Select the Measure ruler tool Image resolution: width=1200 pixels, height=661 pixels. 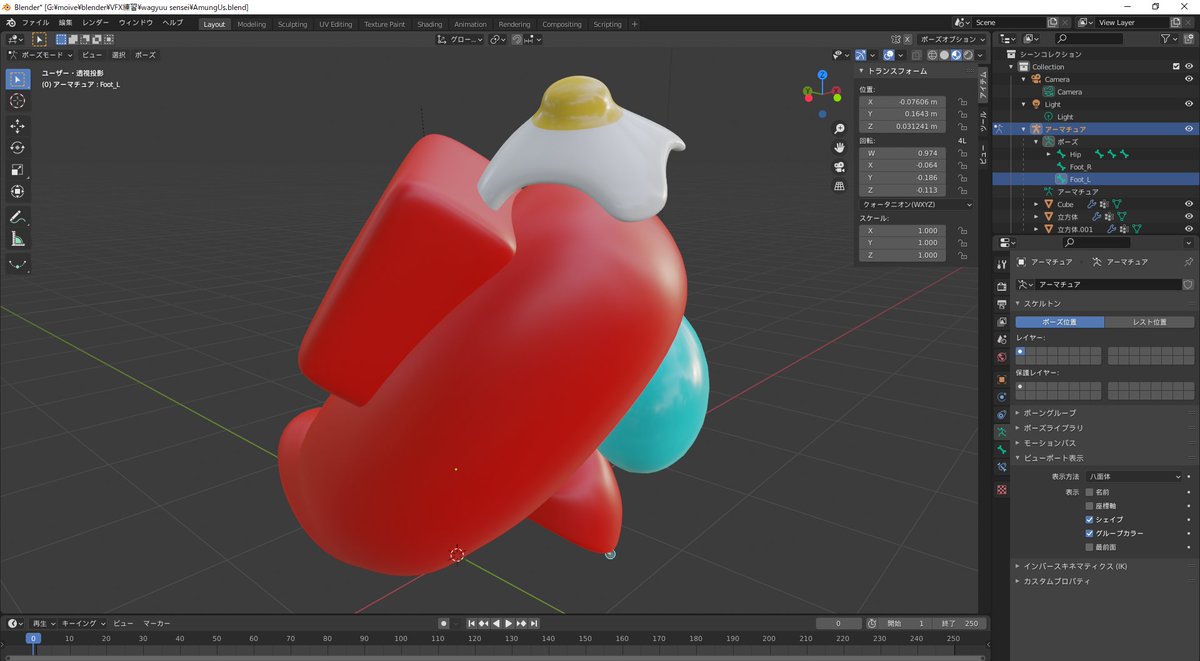(x=18, y=239)
